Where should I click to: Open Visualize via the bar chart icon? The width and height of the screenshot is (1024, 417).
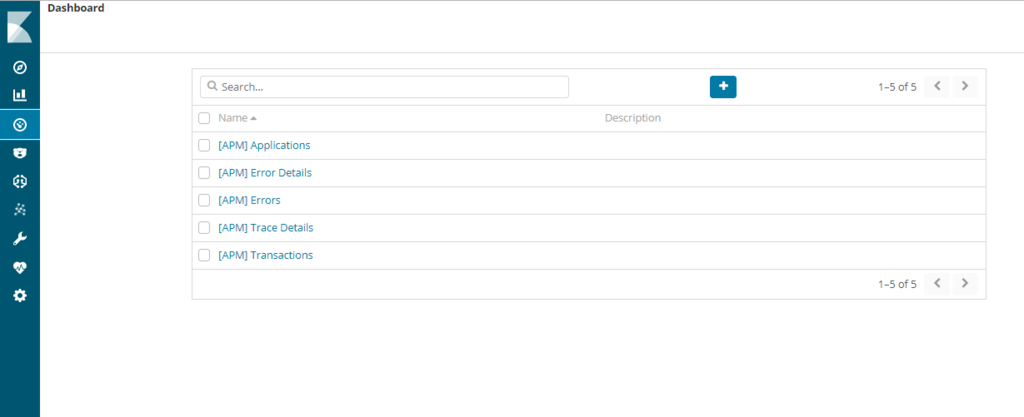(x=20, y=95)
